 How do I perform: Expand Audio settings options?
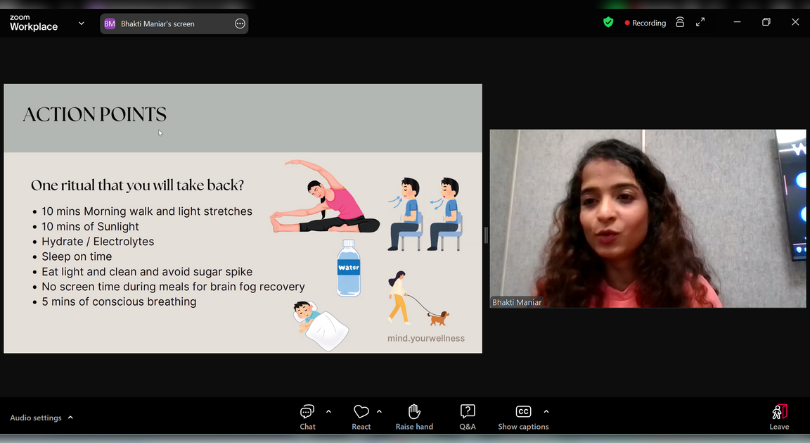tap(70, 417)
